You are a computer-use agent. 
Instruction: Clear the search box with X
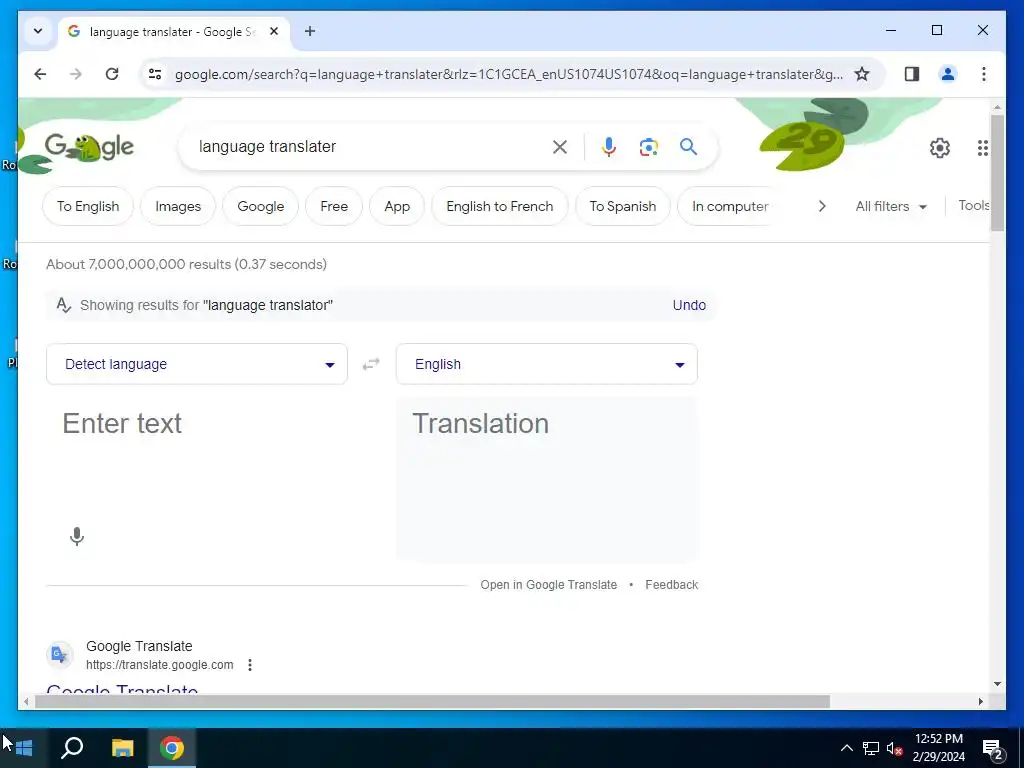(560, 147)
